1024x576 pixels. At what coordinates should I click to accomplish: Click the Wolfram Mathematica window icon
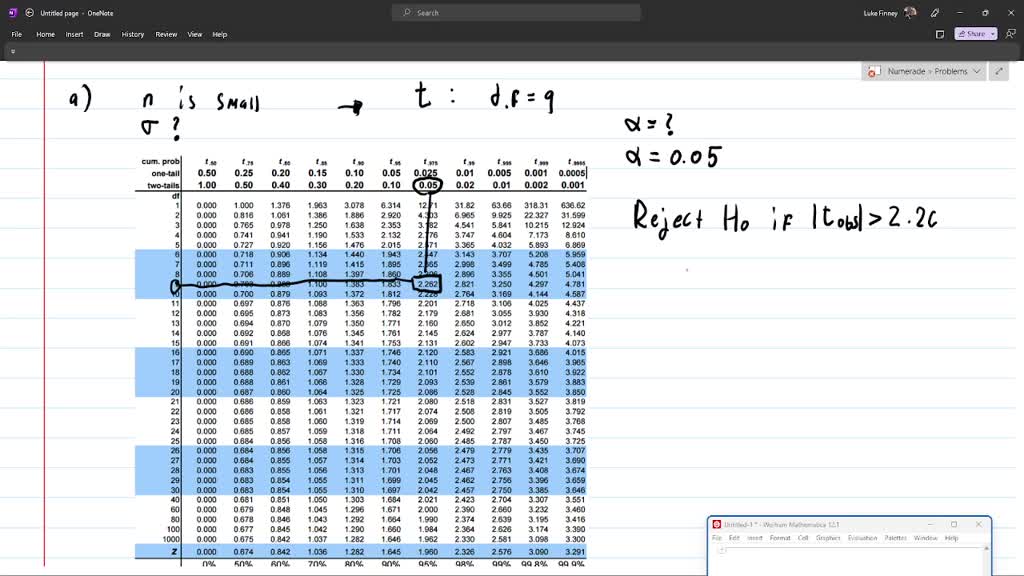click(x=716, y=524)
